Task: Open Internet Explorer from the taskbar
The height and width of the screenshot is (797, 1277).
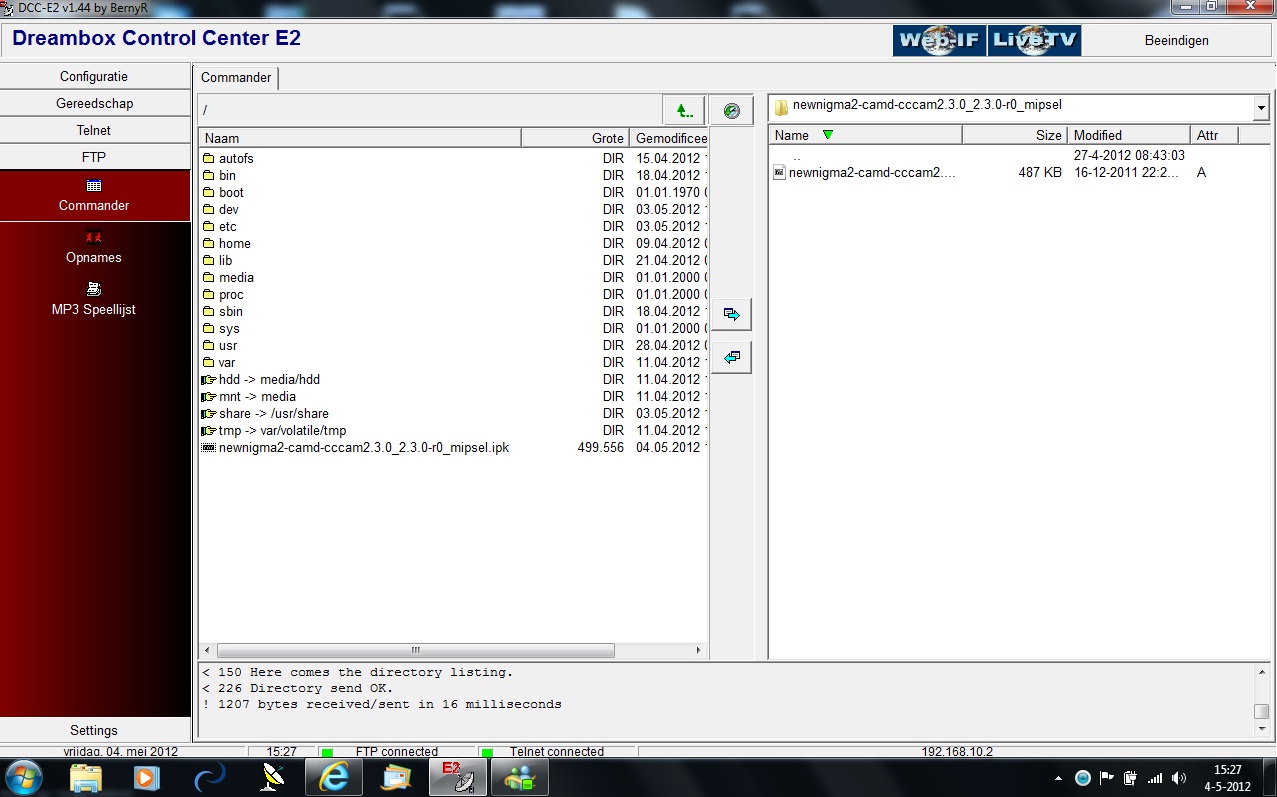Action: (x=333, y=777)
